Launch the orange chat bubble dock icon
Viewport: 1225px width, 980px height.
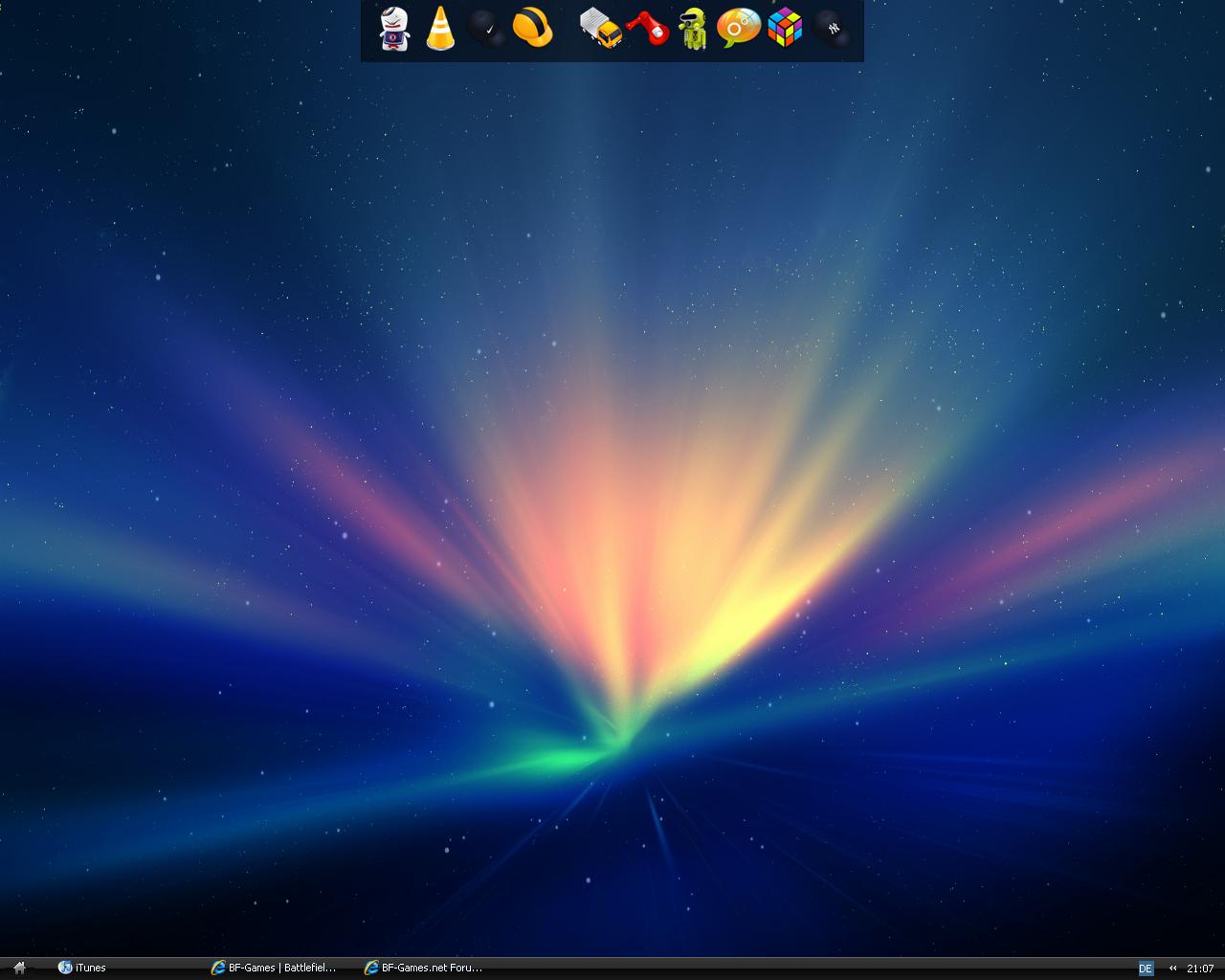(739, 28)
